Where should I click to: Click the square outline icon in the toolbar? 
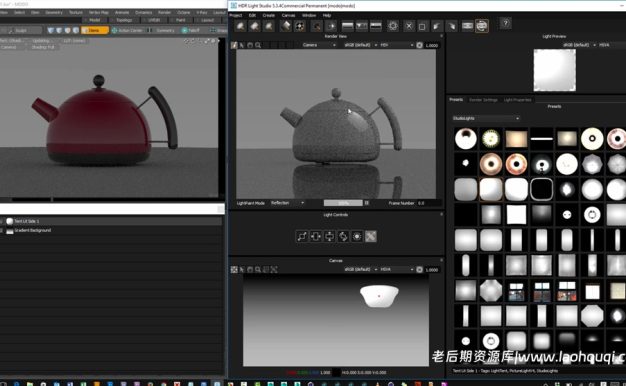point(422,26)
